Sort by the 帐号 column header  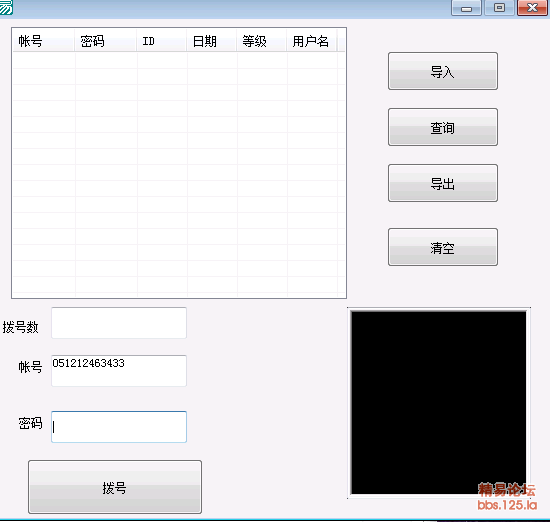click(x=44, y=41)
